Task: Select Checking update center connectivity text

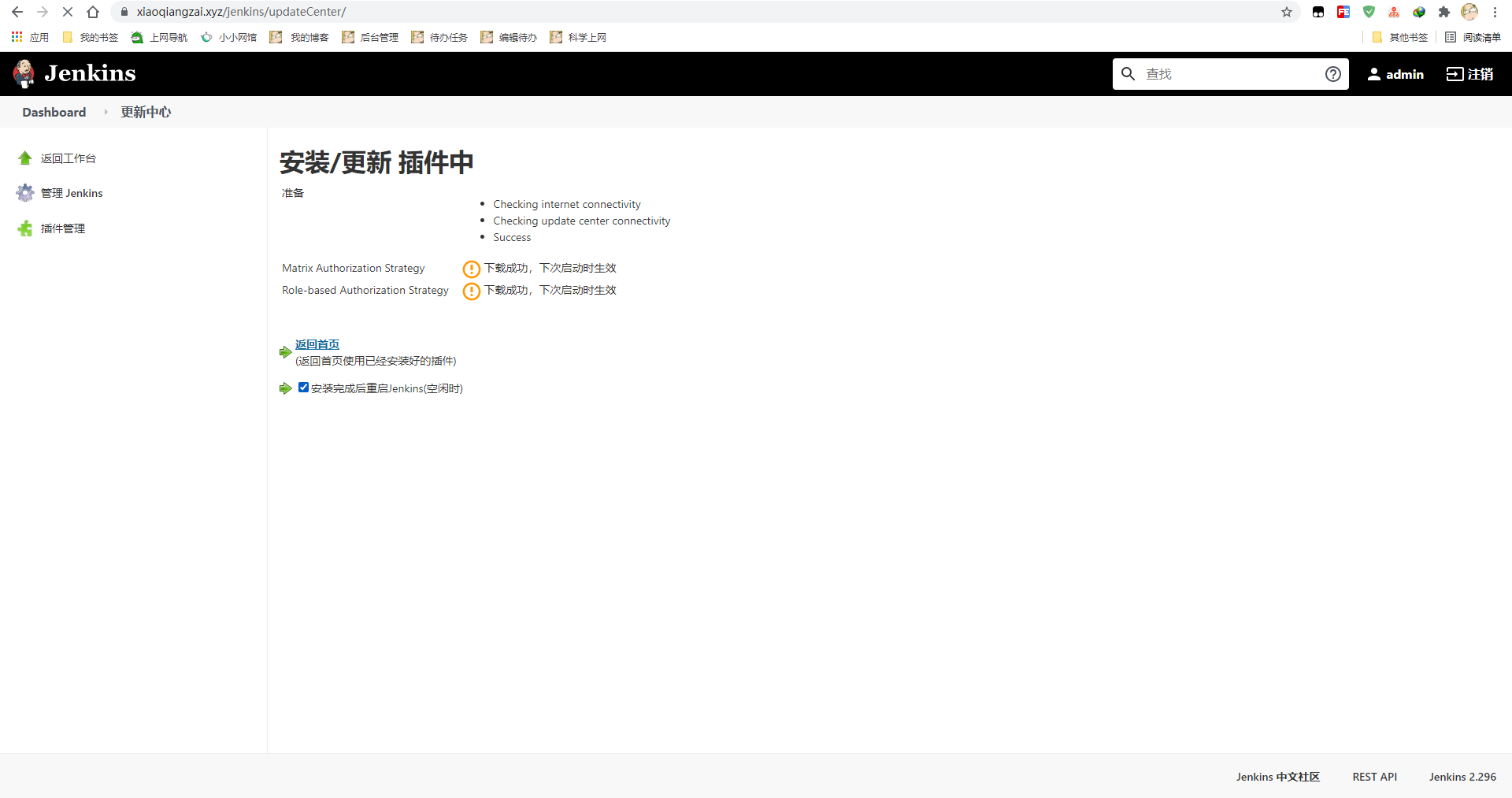Action: pos(582,221)
